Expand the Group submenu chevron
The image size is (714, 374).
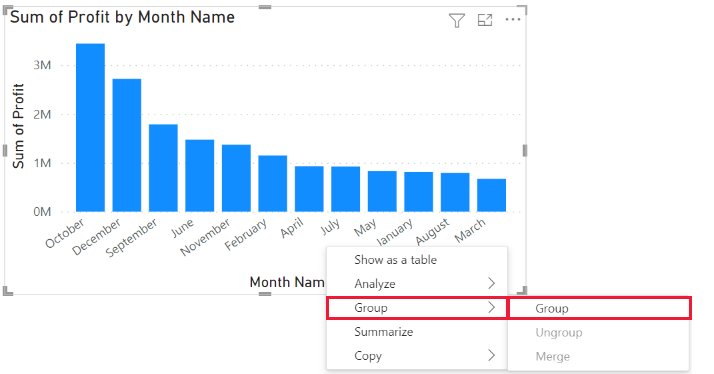click(491, 307)
